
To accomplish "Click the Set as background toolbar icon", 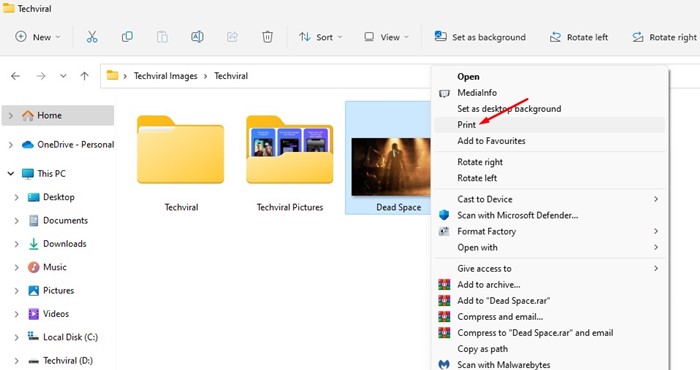I will [441, 37].
